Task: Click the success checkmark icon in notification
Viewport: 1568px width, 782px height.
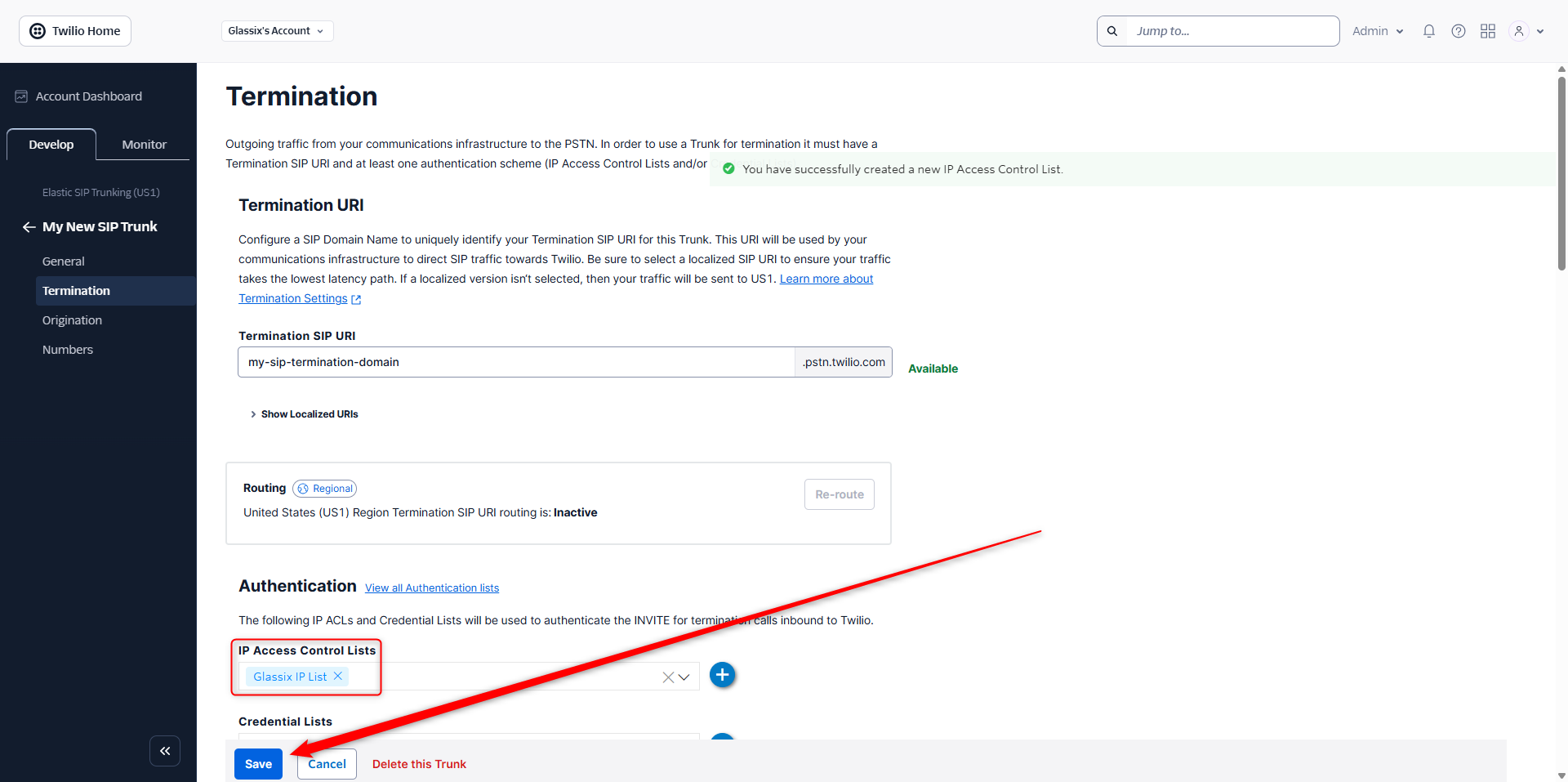Action: (728, 169)
